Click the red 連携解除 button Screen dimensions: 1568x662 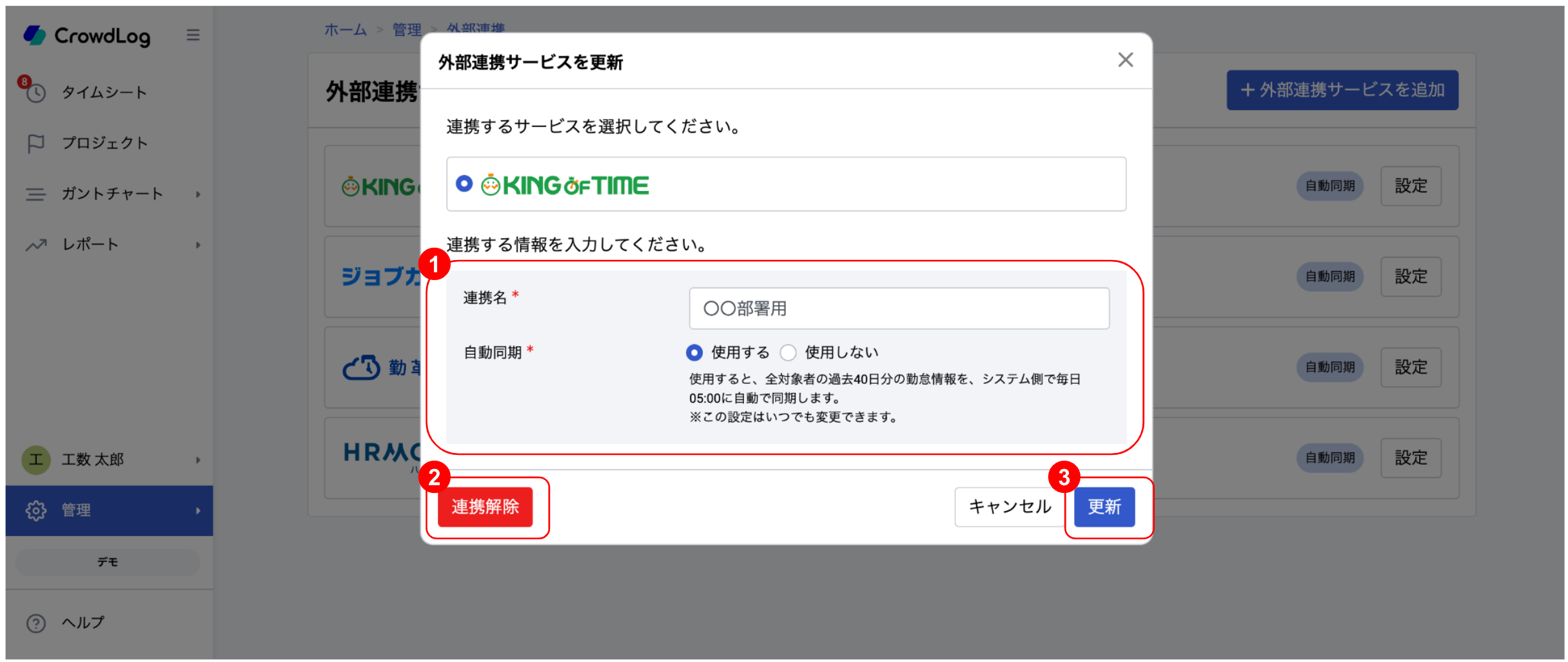pos(485,507)
